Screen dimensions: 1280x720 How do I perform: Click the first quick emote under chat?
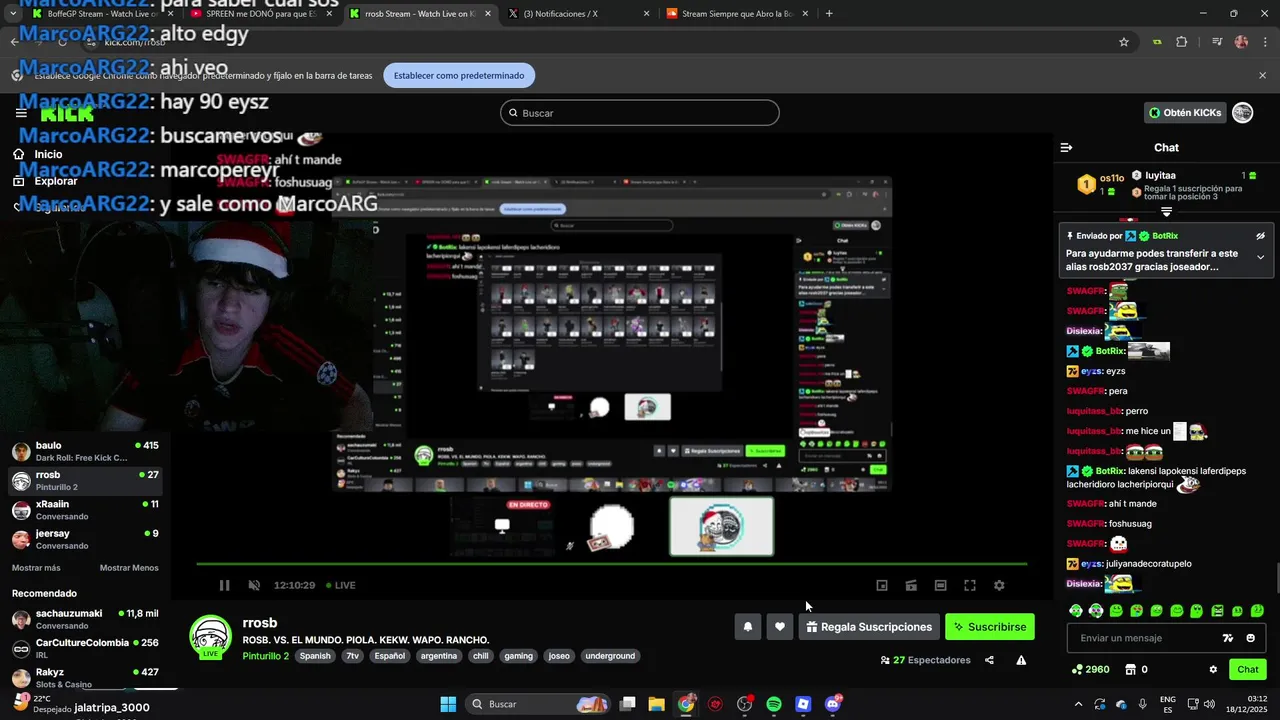click(x=1076, y=610)
